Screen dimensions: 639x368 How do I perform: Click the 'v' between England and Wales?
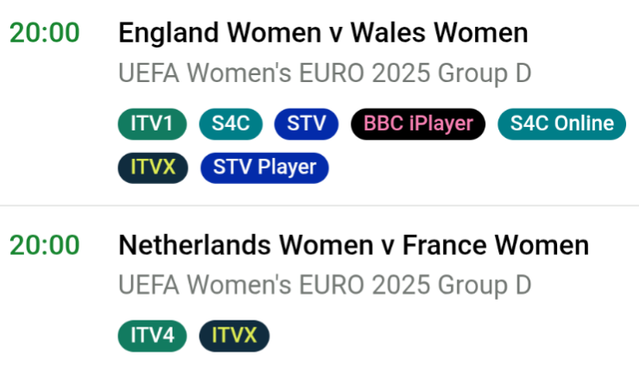336,34
